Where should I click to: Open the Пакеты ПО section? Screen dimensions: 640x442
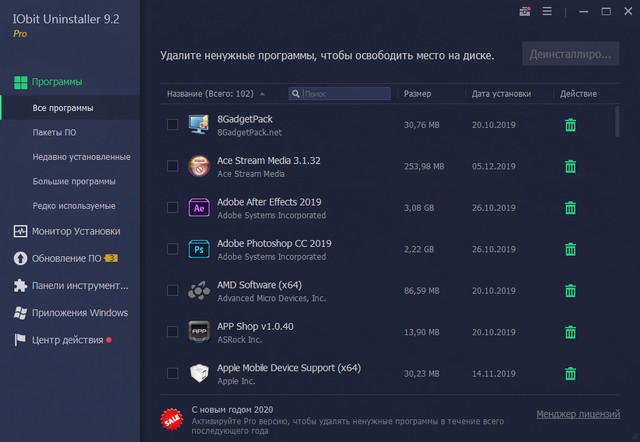[x=54, y=133]
